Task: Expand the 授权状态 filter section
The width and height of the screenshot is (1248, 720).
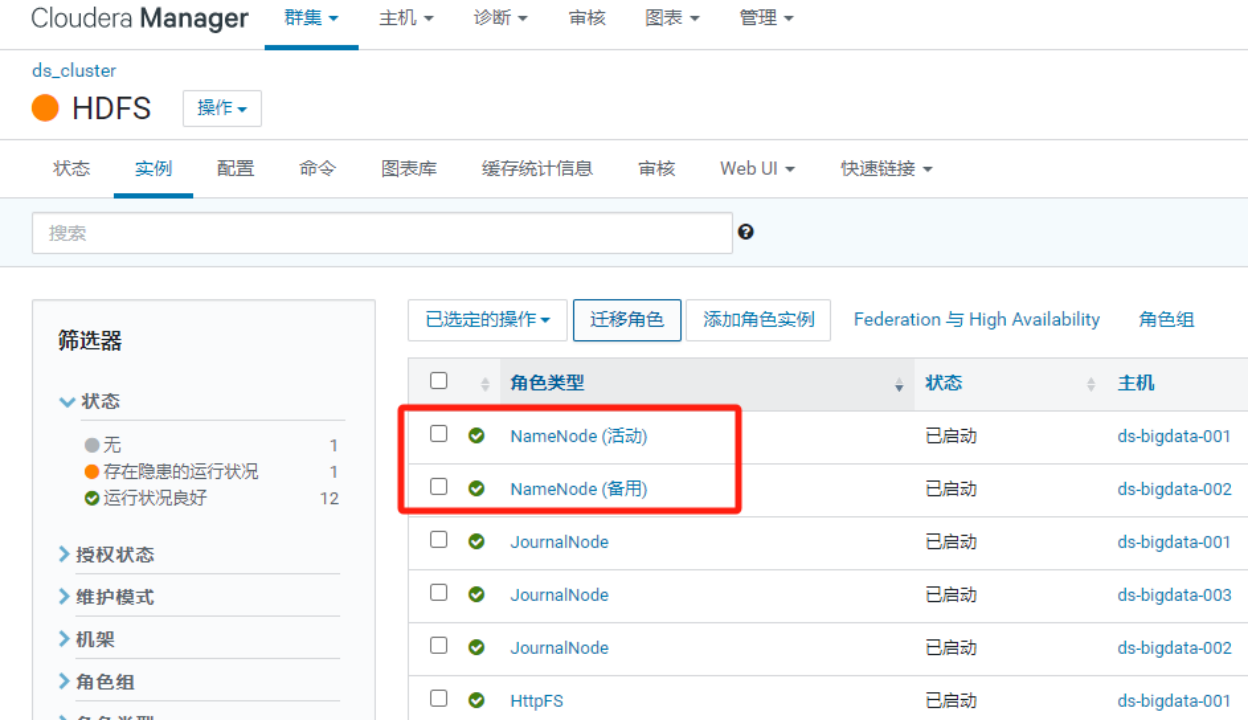Action: click(x=106, y=555)
